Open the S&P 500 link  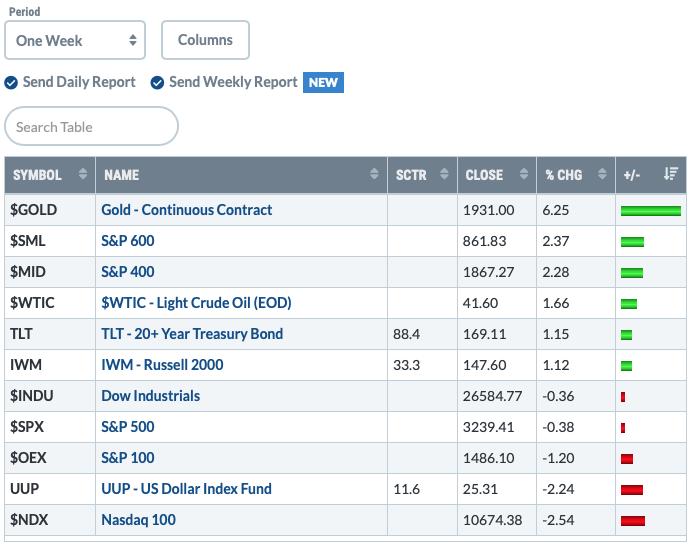(x=128, y=427)
